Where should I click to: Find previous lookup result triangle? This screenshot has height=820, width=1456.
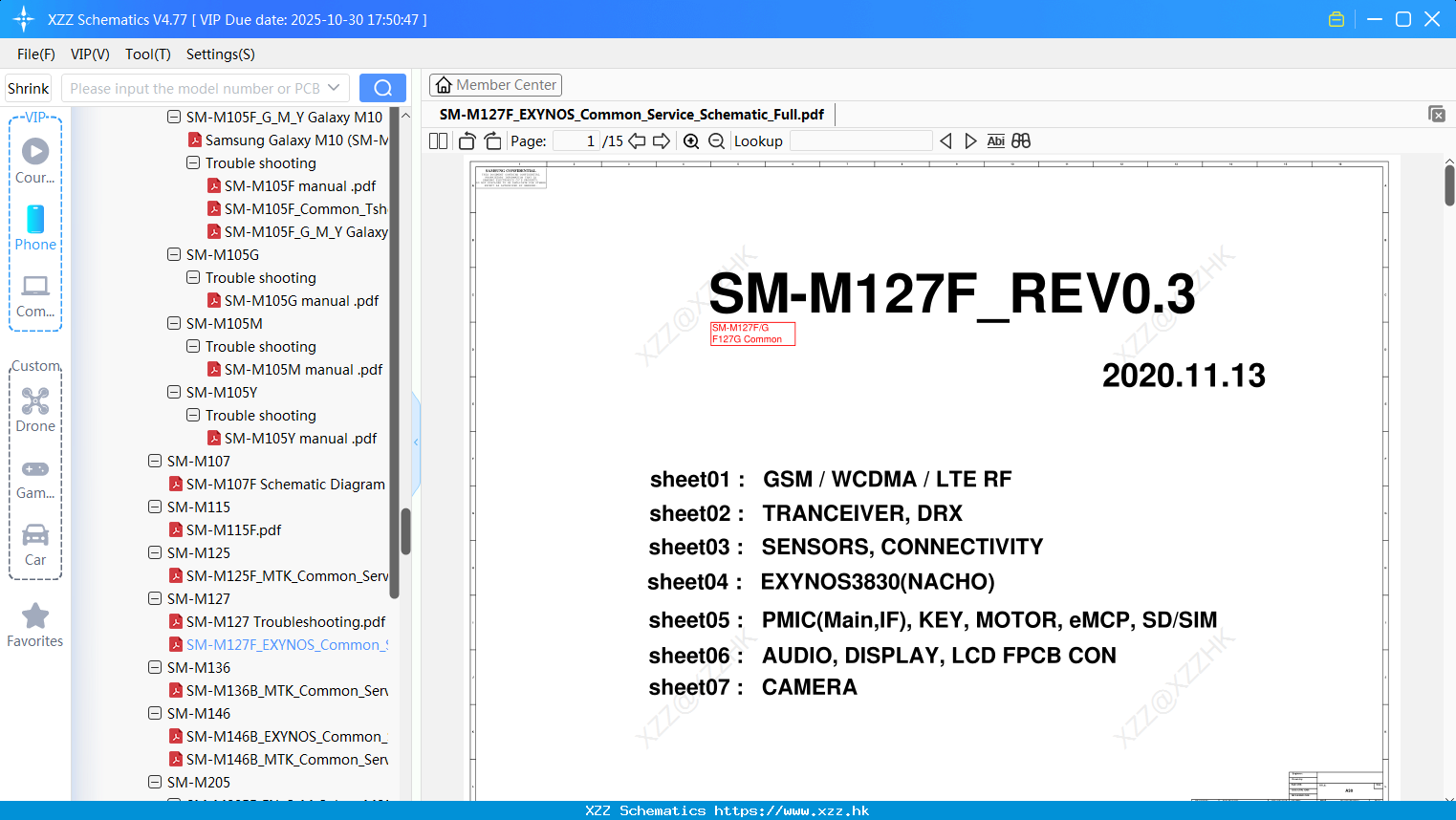945,141
